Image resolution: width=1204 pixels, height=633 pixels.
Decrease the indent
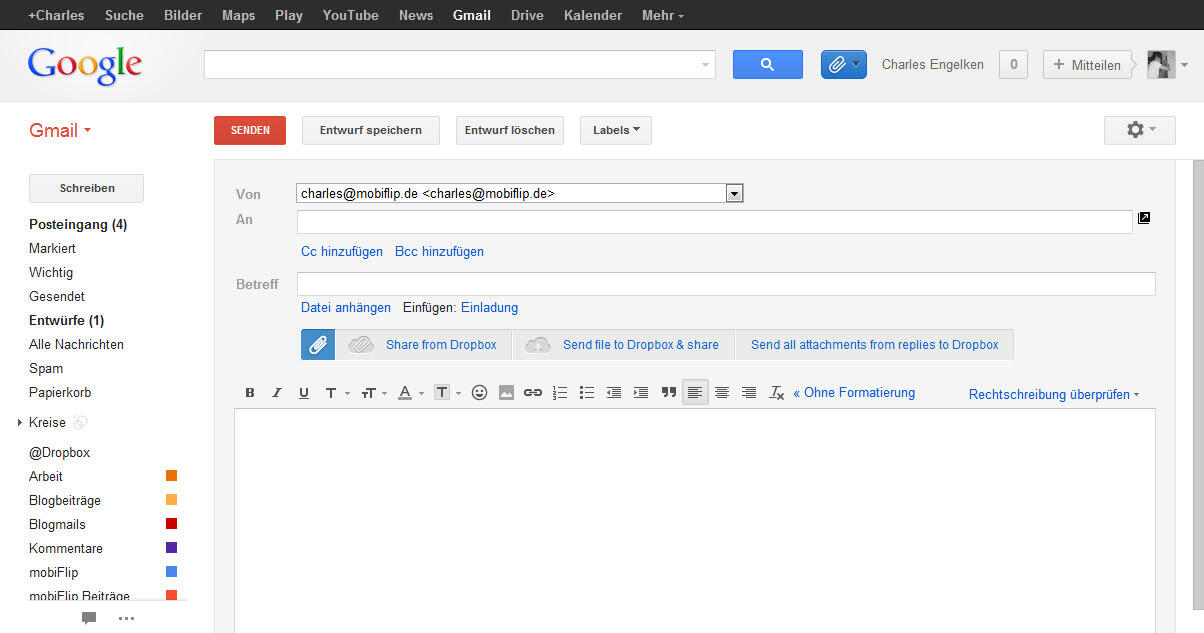pos(614,393)
